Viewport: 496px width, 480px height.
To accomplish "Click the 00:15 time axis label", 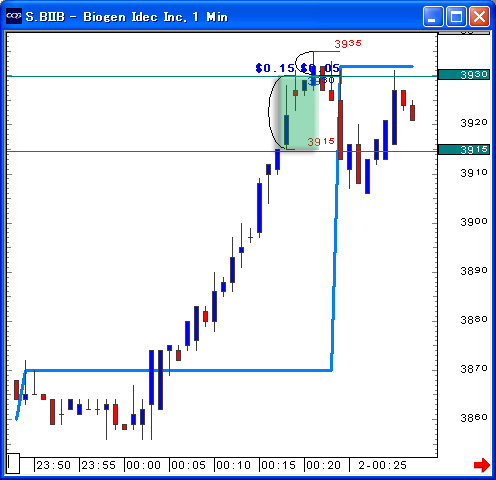I will click(x=278, y=465).
